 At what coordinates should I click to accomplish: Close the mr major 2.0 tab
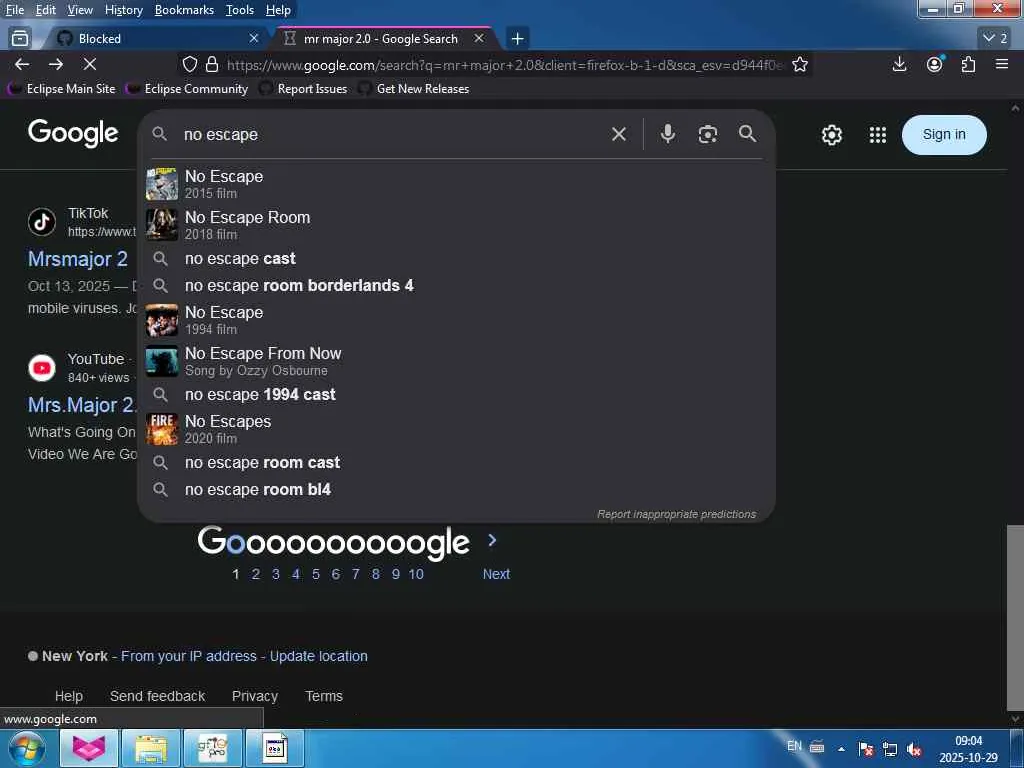[x=479, y=39]
